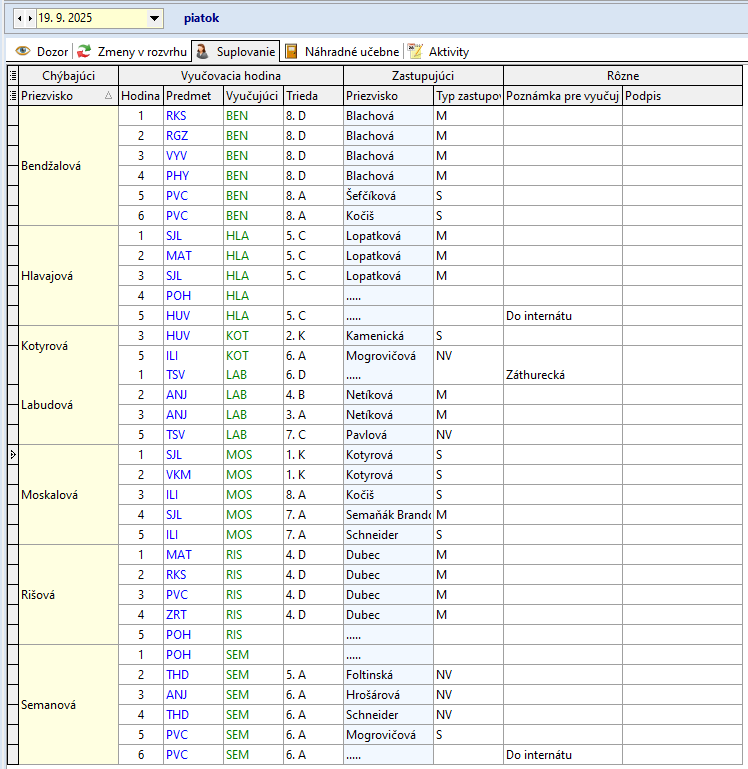Click the Náhradné učebne book icon
The height and width of the screenshot is (769, 748).
[291, 51]
